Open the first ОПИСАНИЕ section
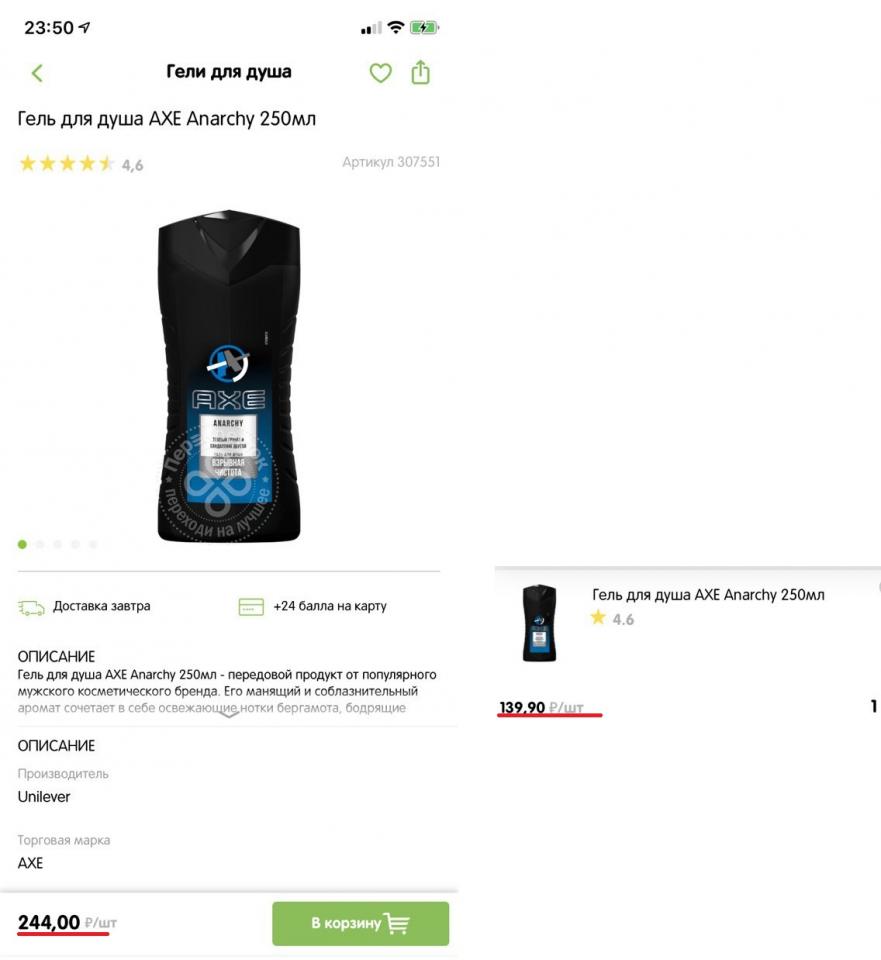 (56, 656)
